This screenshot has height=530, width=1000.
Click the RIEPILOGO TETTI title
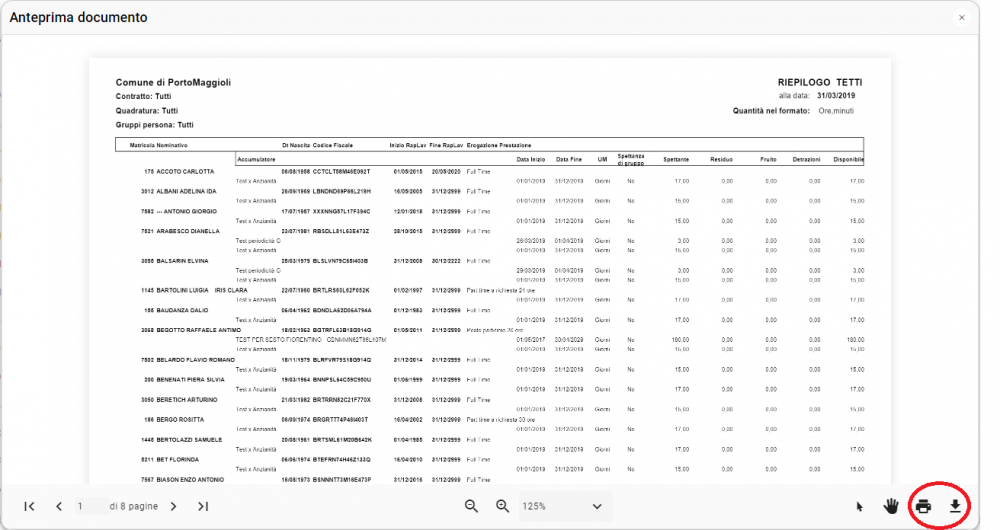tap(820, 82)
